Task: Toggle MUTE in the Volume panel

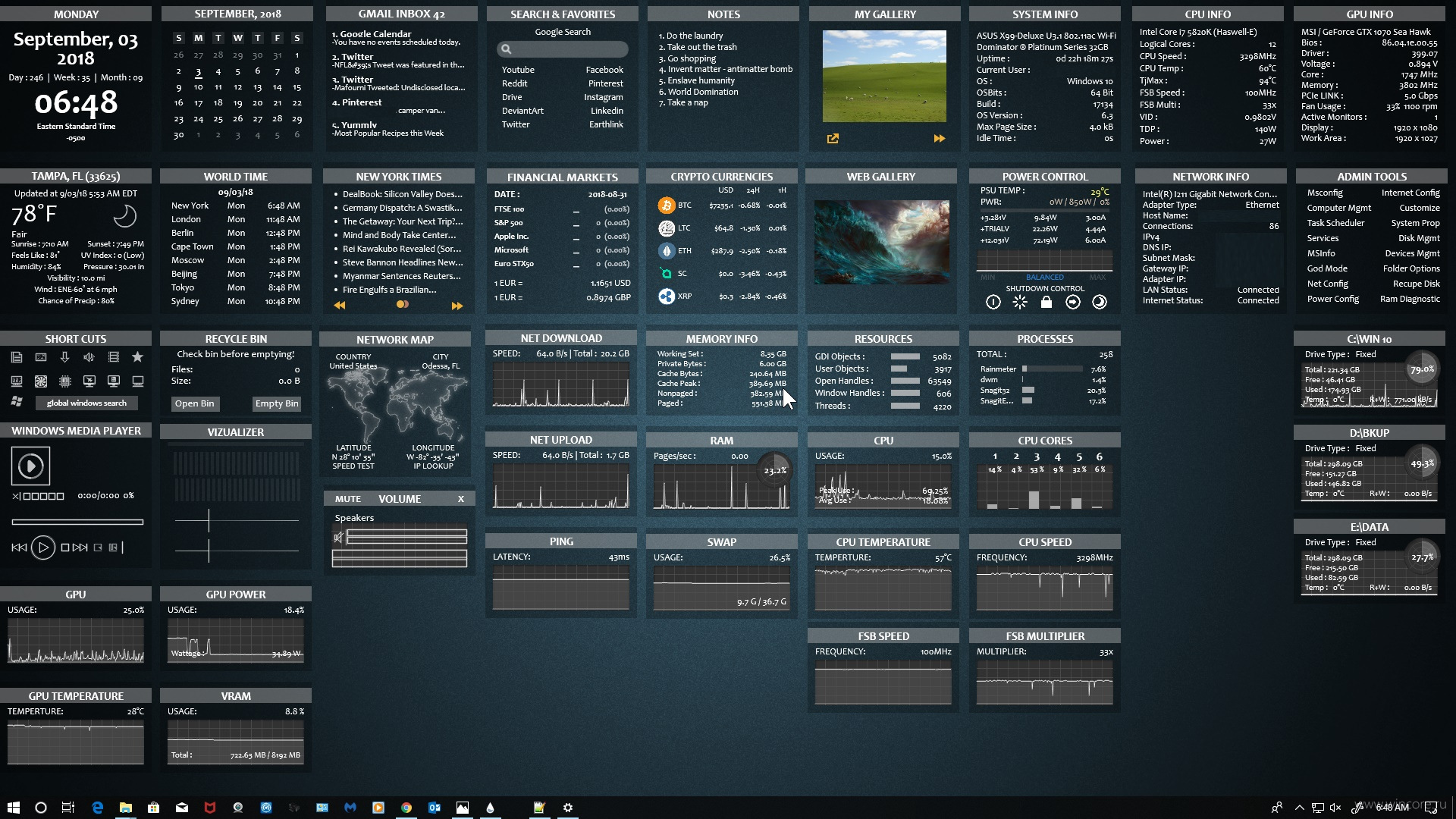Action: pos(348,499)
